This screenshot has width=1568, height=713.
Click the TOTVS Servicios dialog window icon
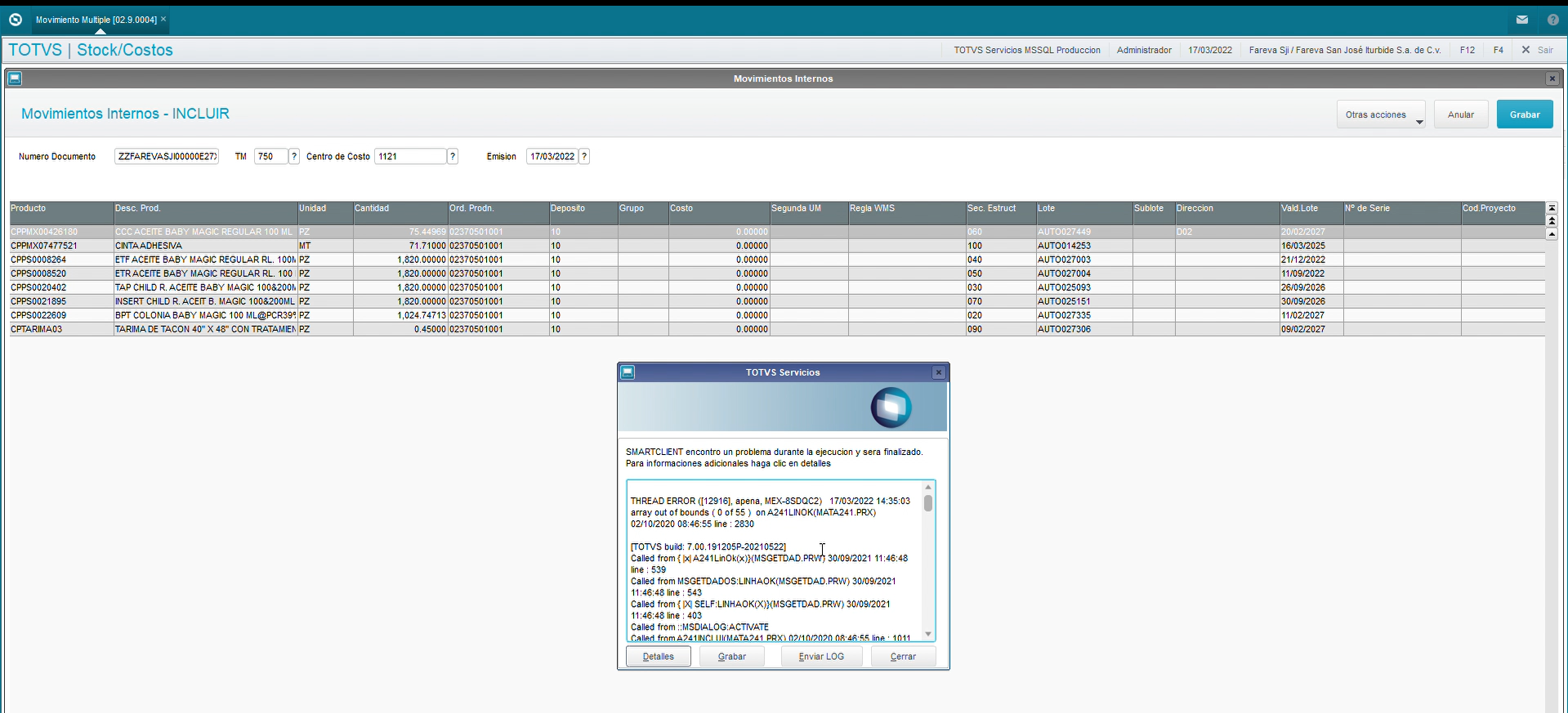point(628,372)
